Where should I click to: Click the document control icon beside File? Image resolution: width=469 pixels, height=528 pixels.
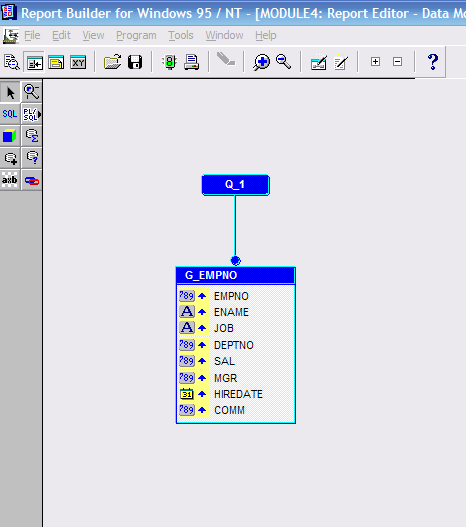coord(10,36)
